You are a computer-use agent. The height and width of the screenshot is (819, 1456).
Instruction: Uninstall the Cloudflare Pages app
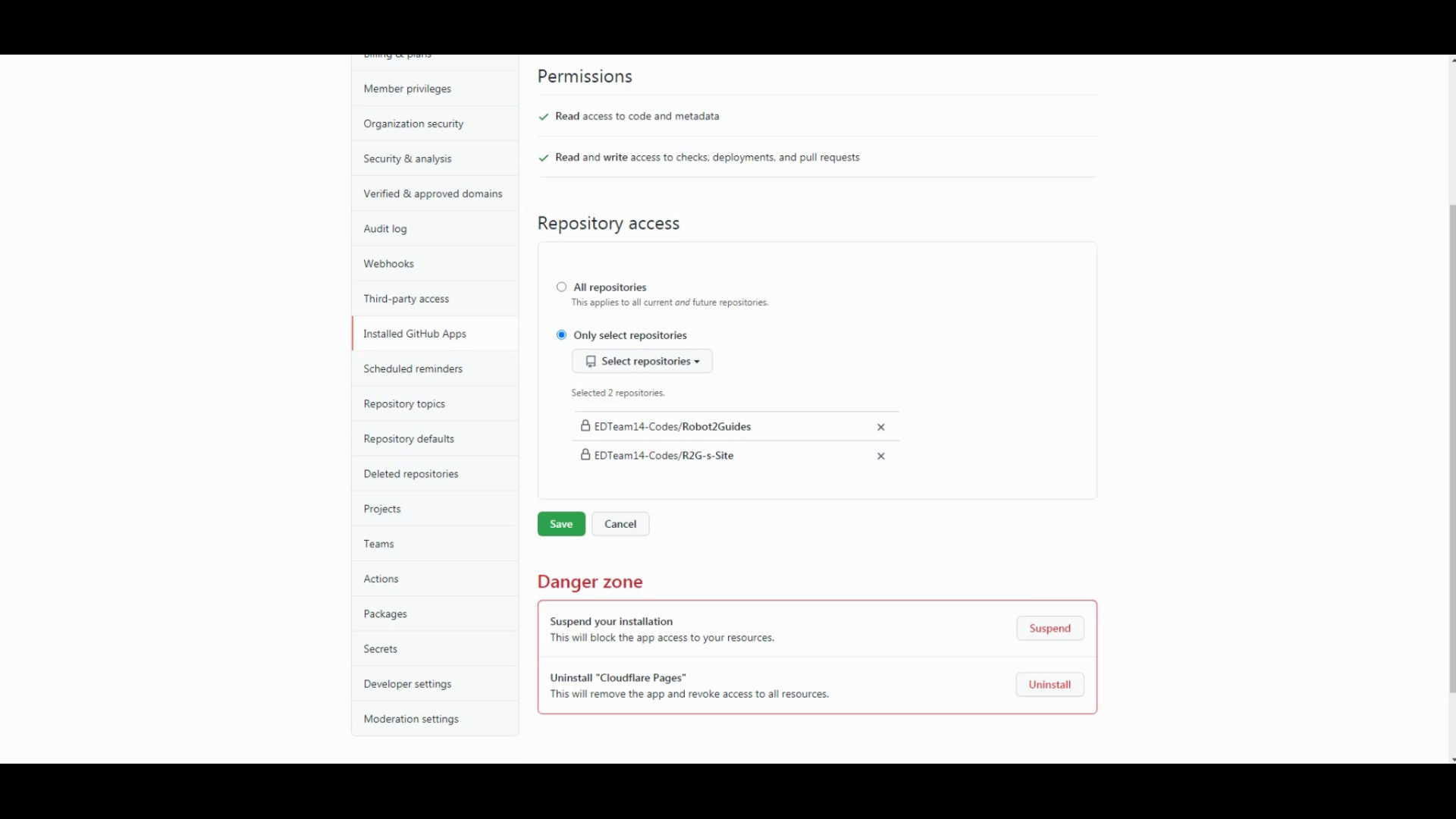(1050, 685)
